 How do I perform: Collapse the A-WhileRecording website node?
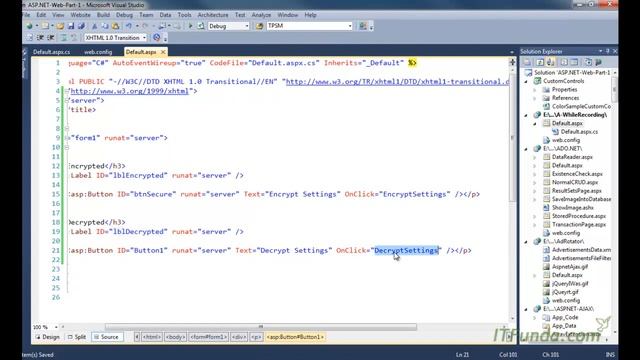tap(526, 115)
